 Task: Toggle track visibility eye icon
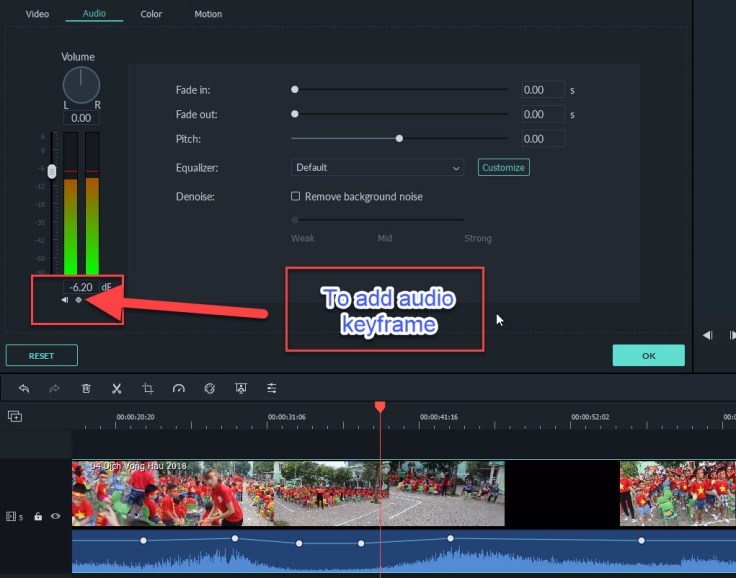55,516
